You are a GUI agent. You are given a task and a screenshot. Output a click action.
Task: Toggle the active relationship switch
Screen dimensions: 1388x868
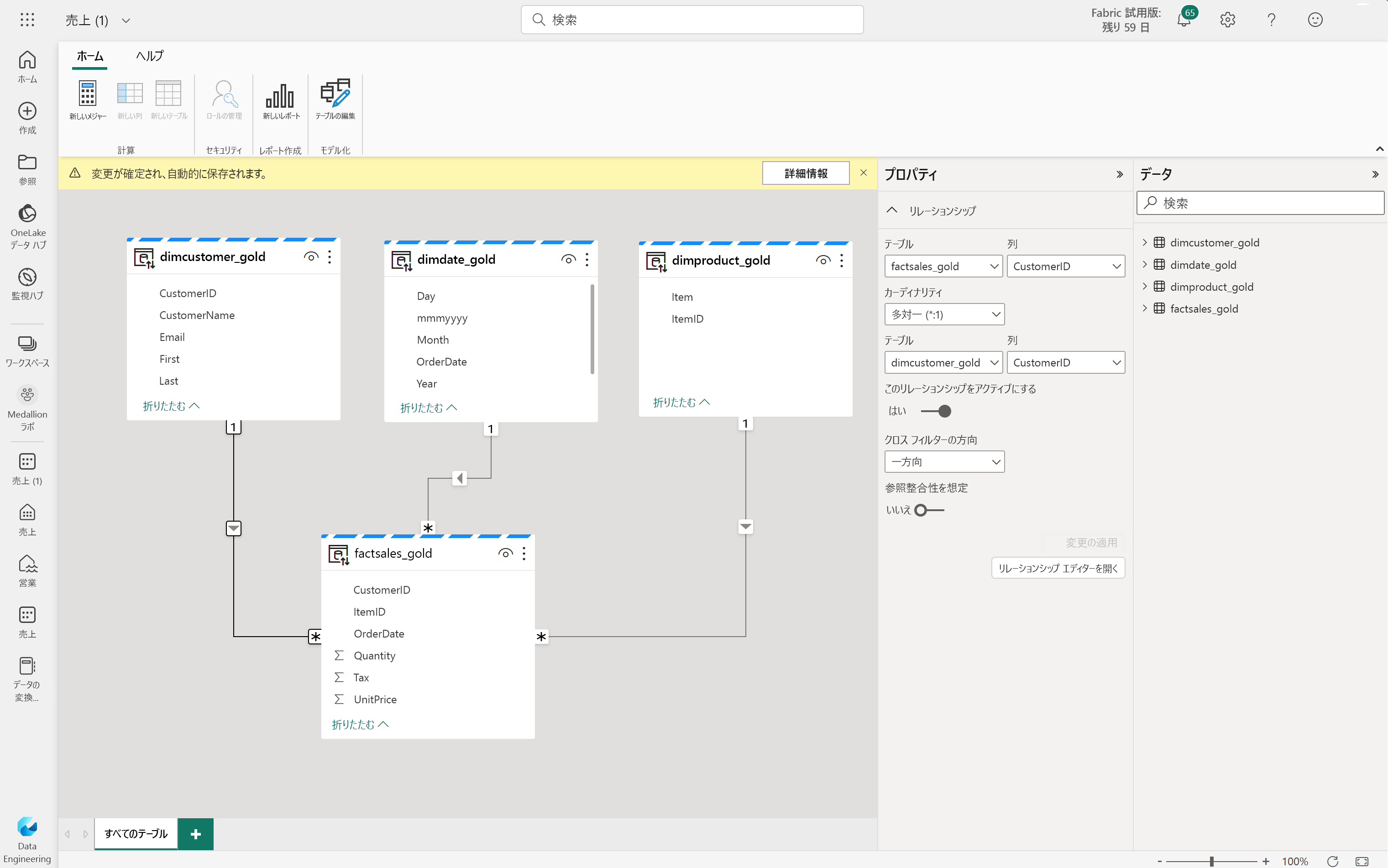point(936,411)
